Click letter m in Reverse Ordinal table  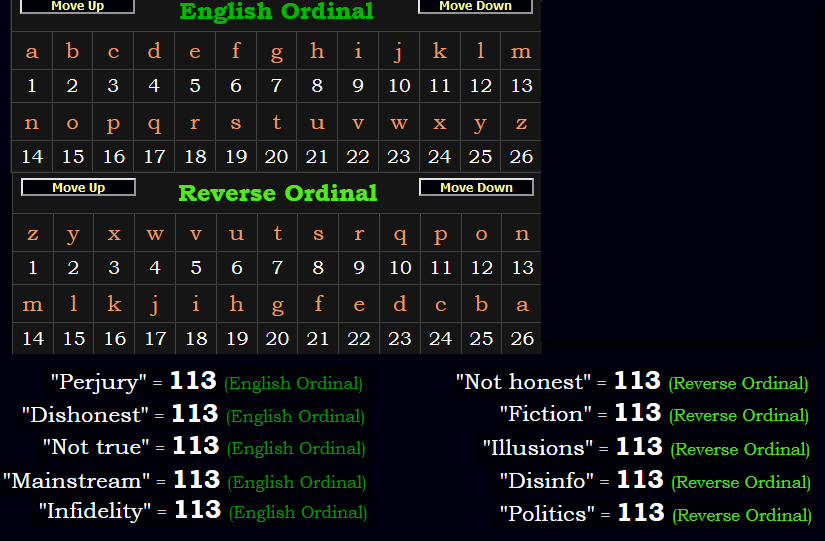point(33,304)
